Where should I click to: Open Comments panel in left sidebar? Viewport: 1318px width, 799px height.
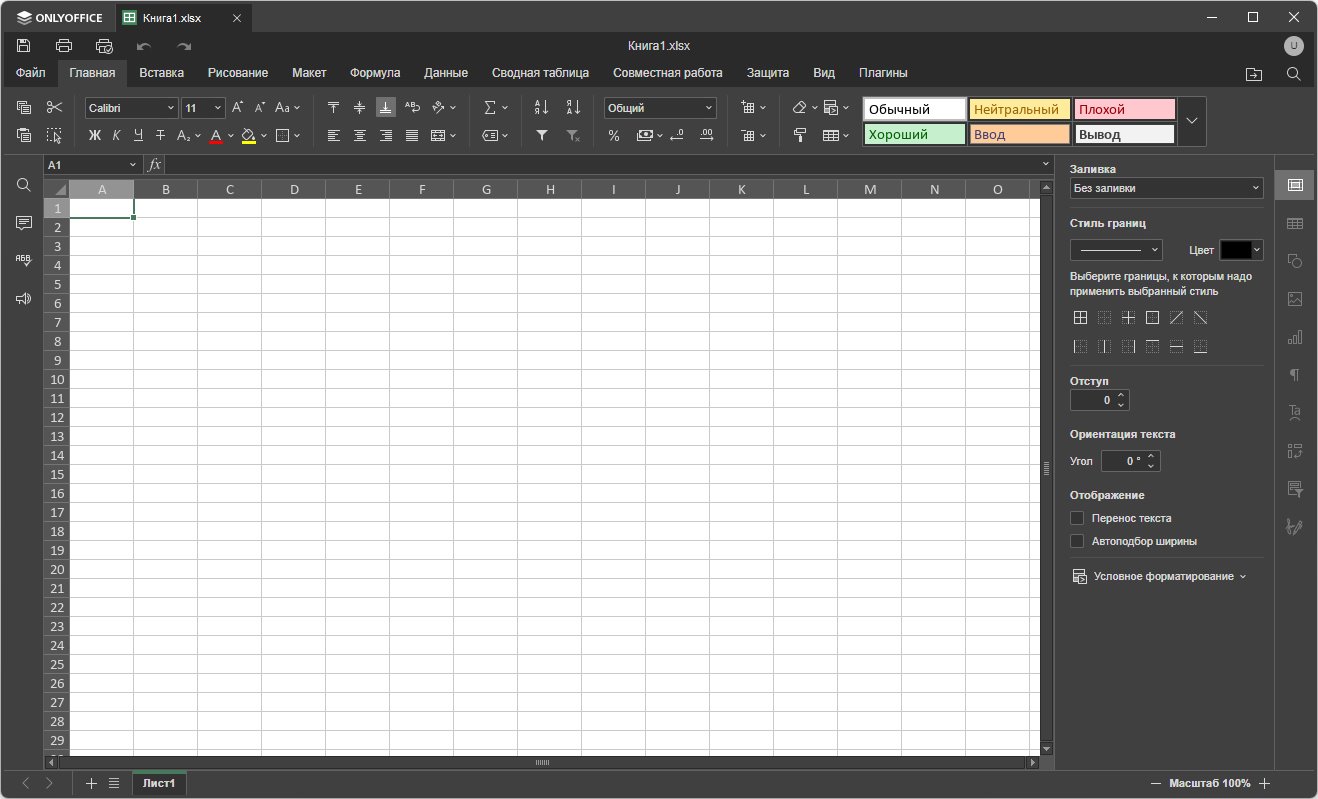(24, 223)
